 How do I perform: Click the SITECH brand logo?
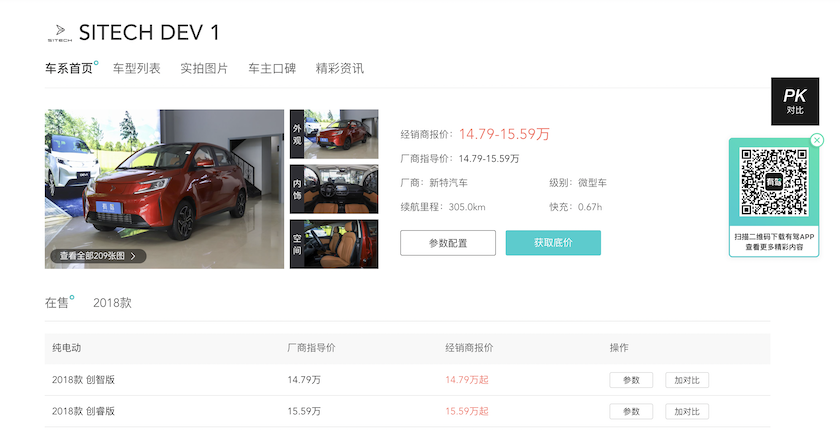pos(59,33)
